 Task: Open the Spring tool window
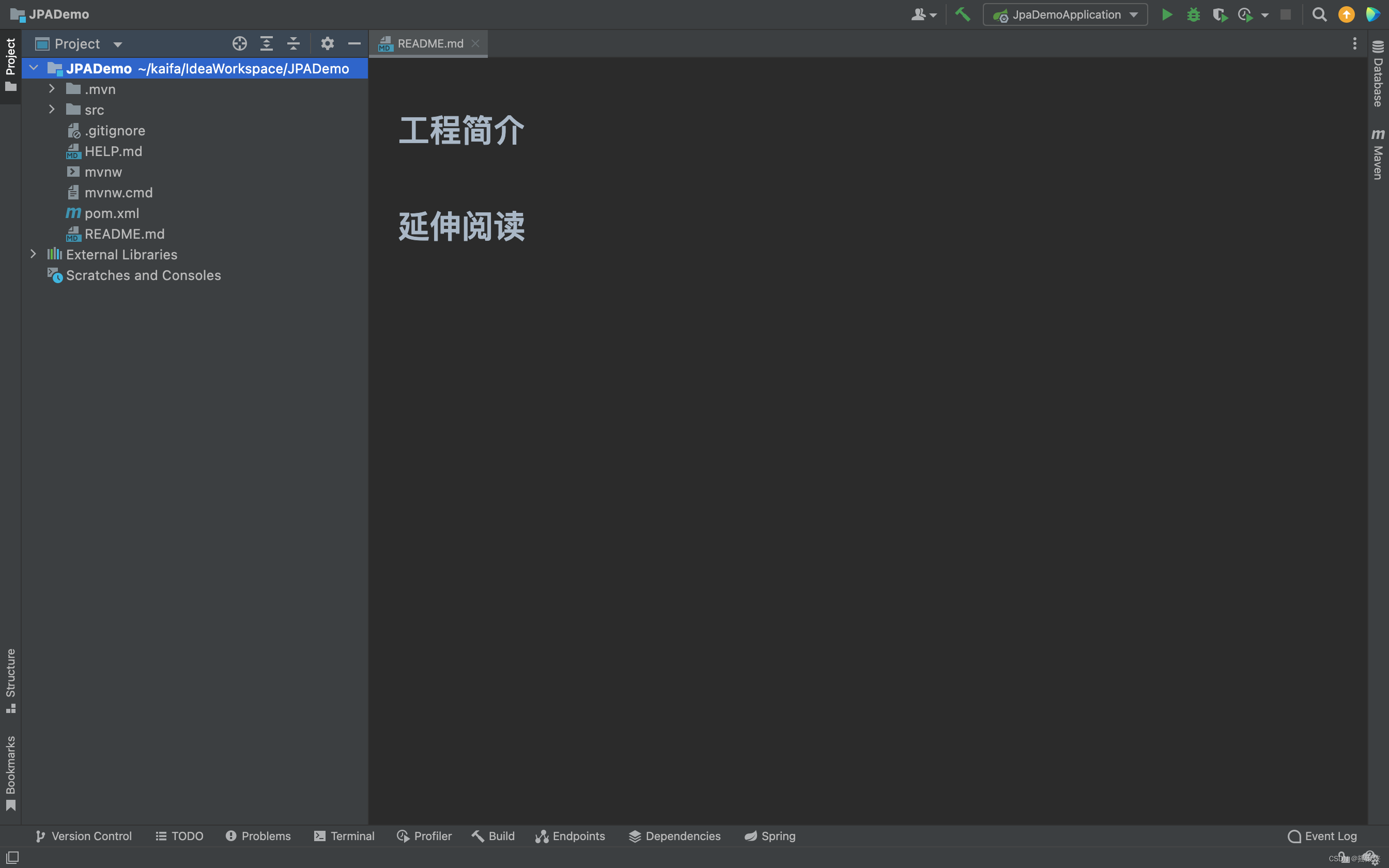pyautogui.click(x=770, y=836)
